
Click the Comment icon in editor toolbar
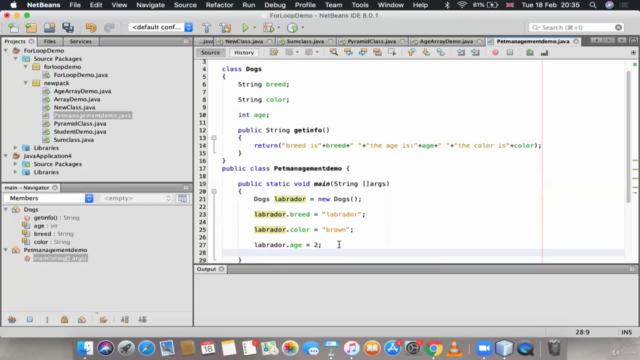[530, 52]
